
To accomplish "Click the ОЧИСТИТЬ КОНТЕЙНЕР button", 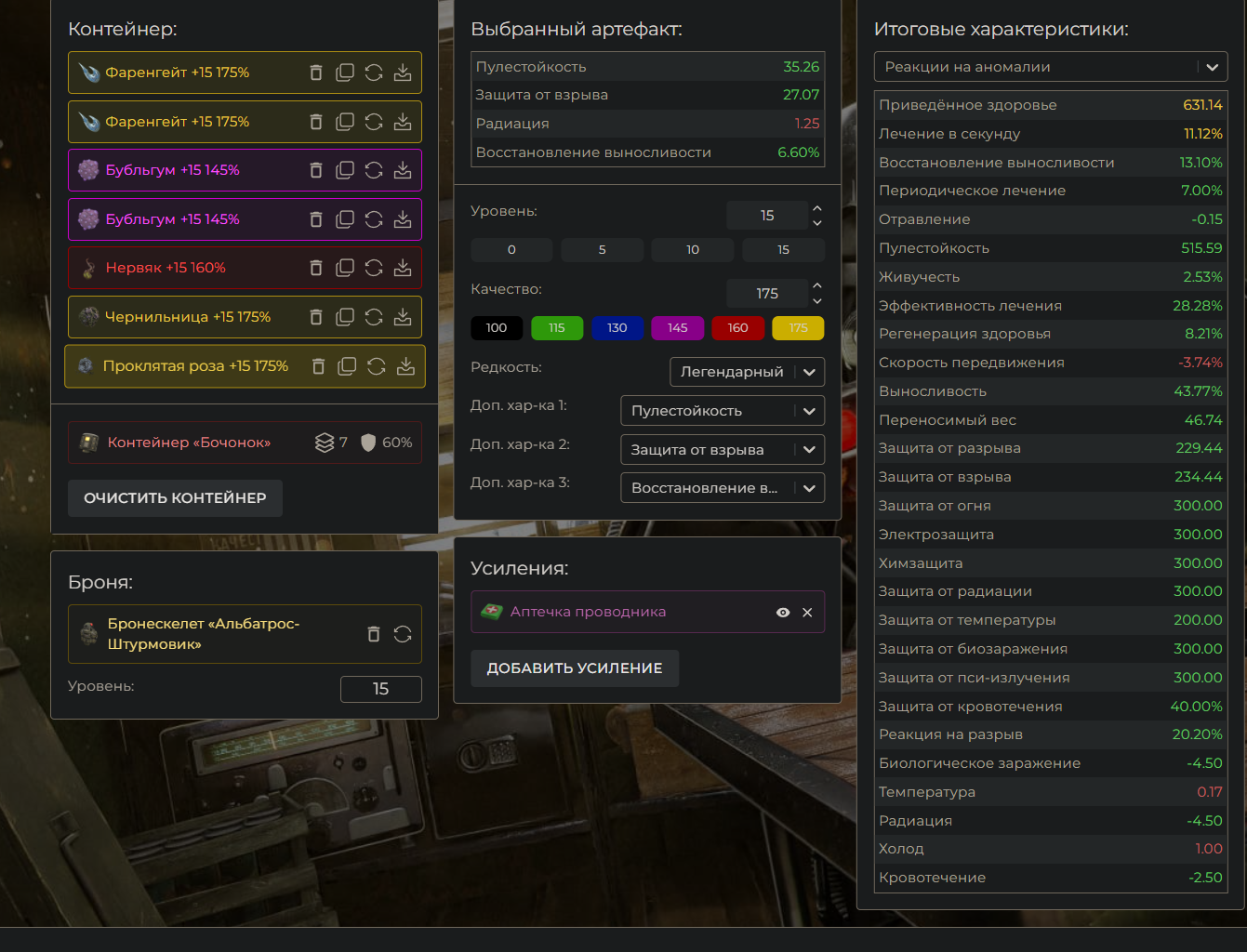I will [x=175, y=498].
